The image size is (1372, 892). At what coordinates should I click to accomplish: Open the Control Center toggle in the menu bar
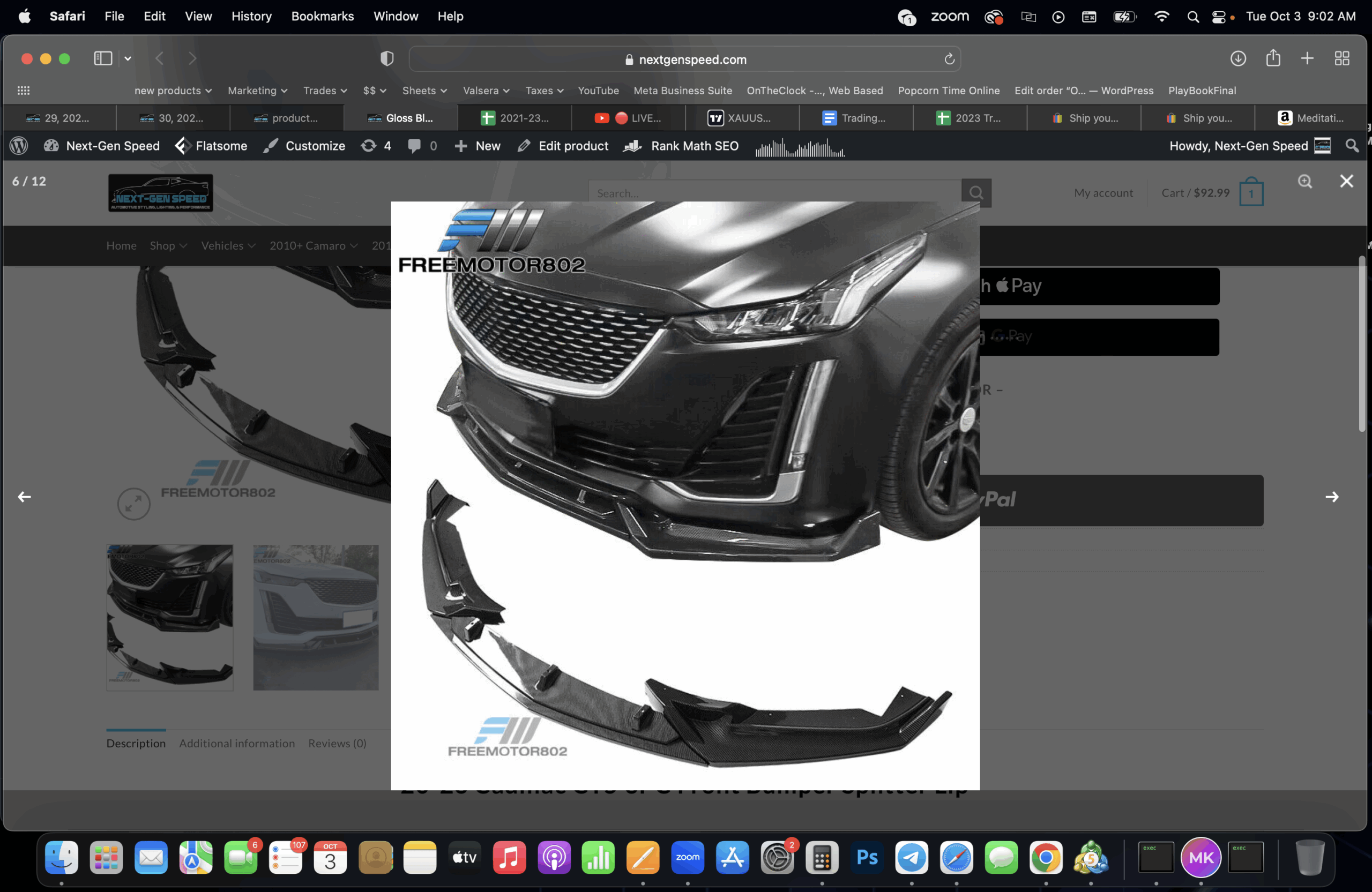click(x=1218, y=17)
